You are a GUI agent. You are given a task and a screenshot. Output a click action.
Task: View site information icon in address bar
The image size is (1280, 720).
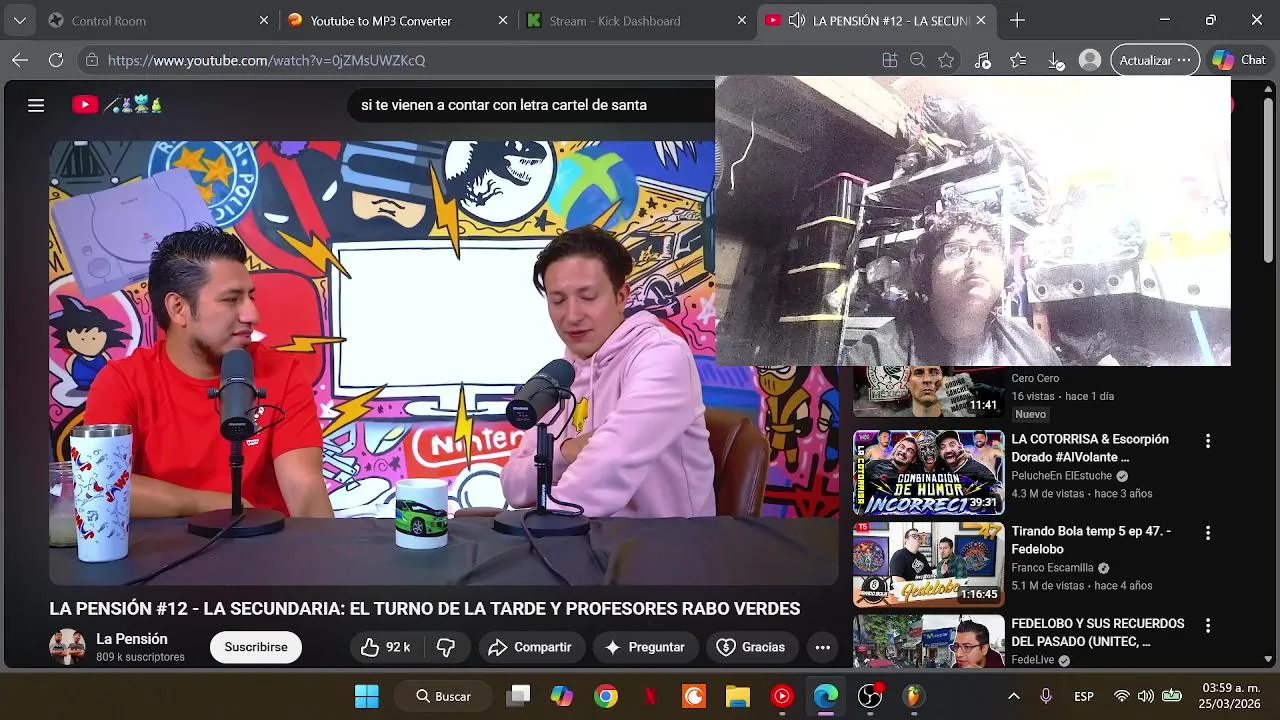92,60
